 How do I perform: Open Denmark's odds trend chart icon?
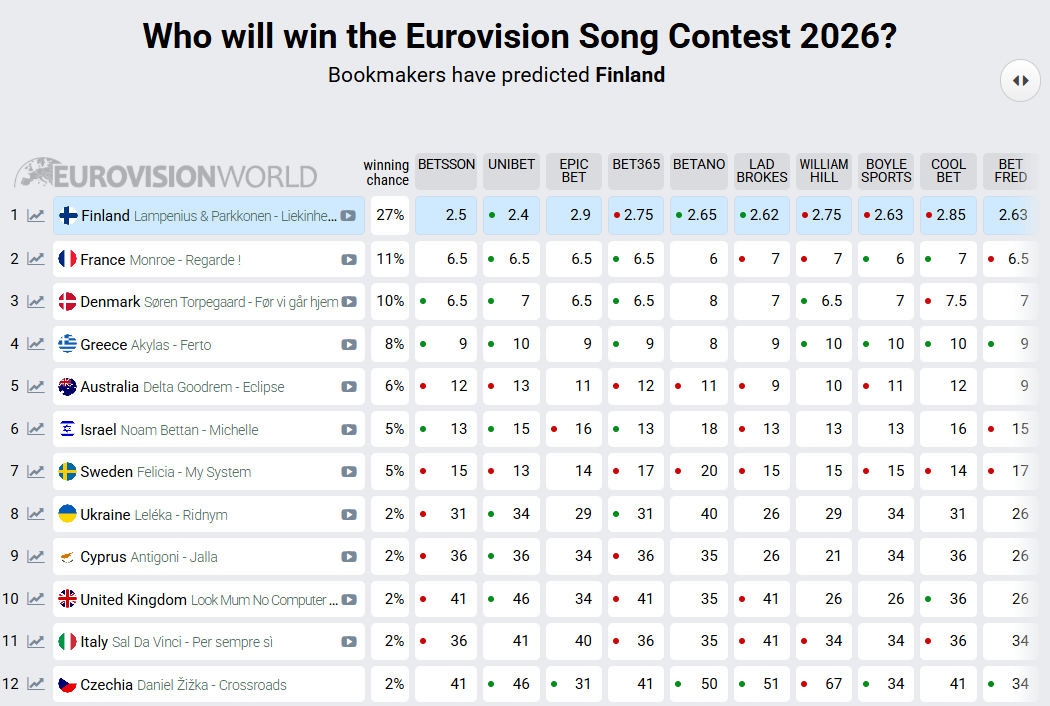(x=36, y=302)
